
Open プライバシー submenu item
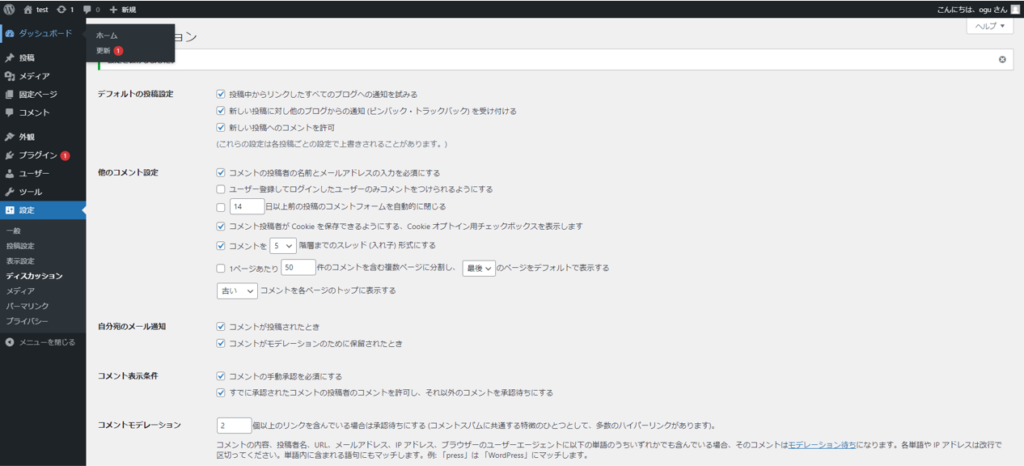point(27,320)
